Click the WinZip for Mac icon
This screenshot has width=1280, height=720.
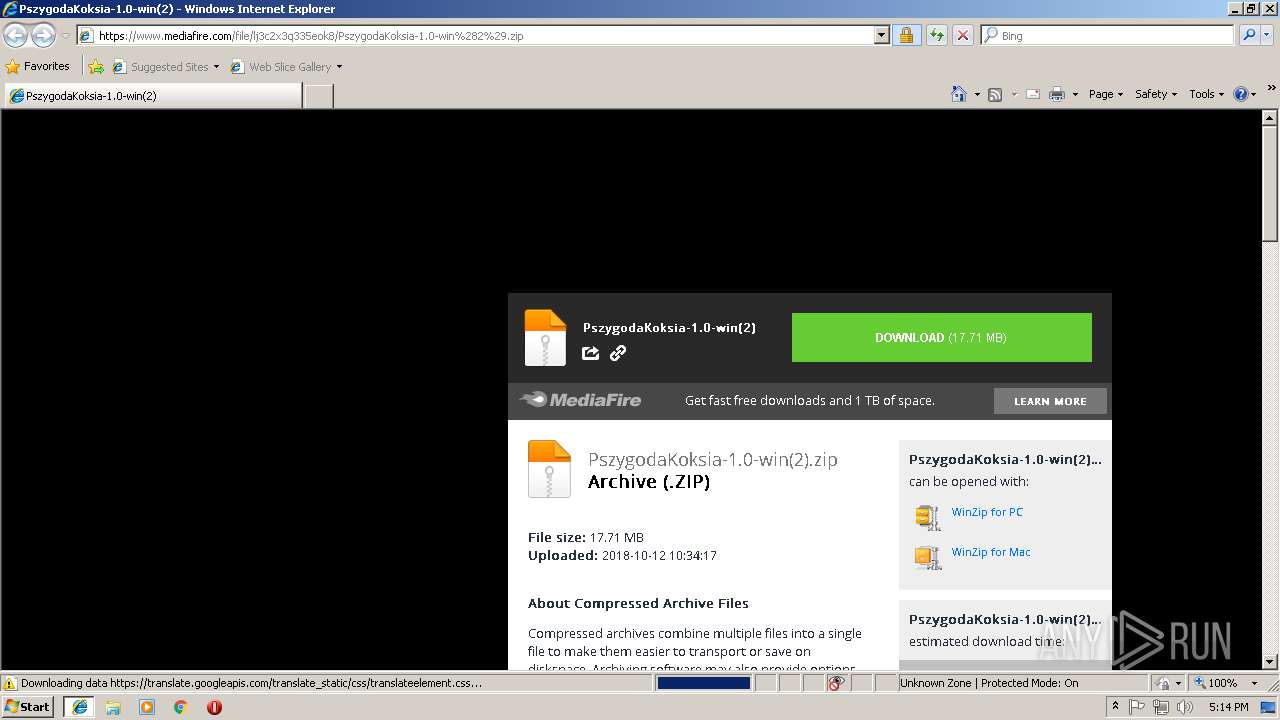(928, 557)
